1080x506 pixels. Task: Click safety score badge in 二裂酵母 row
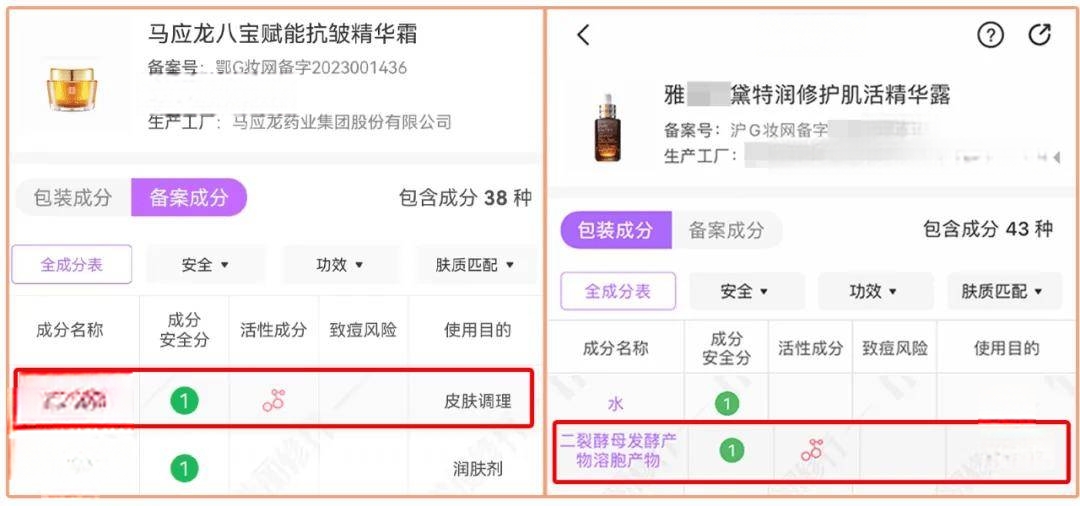pos(731,451)
